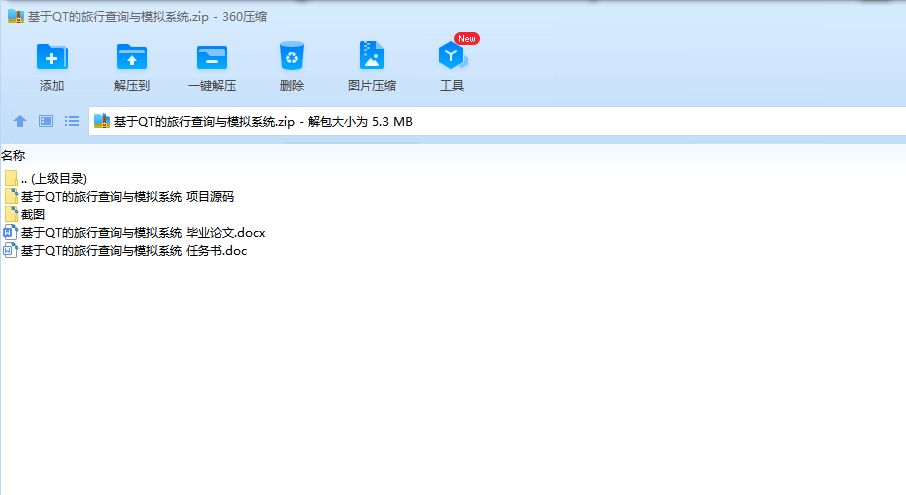Click the 360压缩 app icon in the title bar

tap(16, 16)
